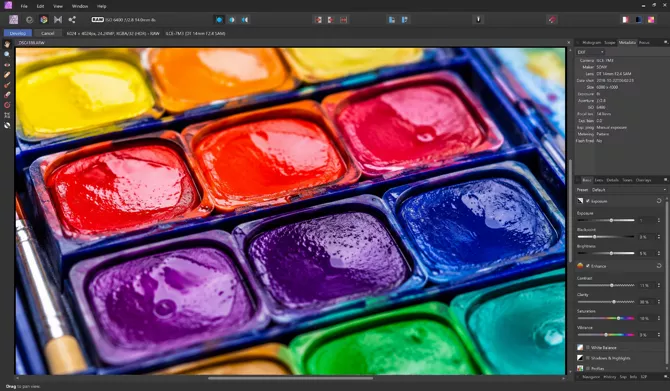Switch to the Photo persona
This screenshot has height=391, width=670.
click(14, 19)
